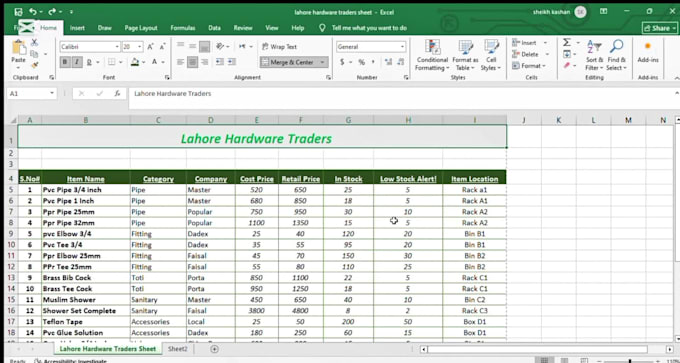
Task: Undo the last action
Action: pos(33,12)
